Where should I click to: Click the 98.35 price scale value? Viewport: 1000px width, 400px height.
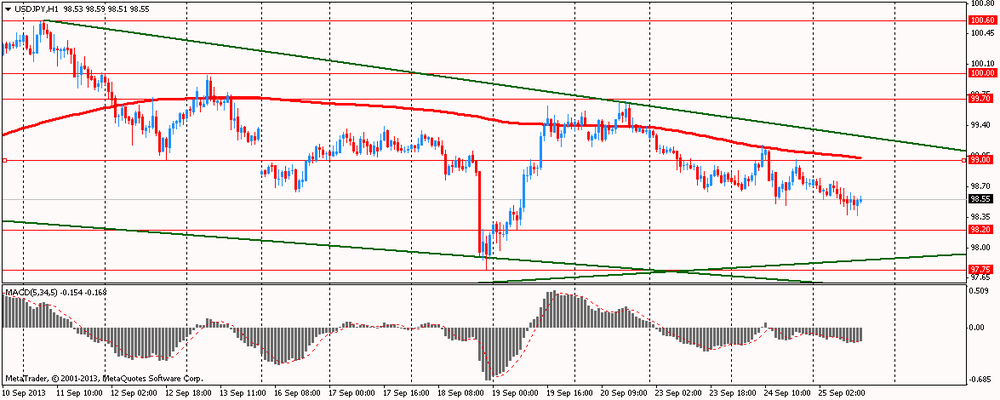coord(980,216)
